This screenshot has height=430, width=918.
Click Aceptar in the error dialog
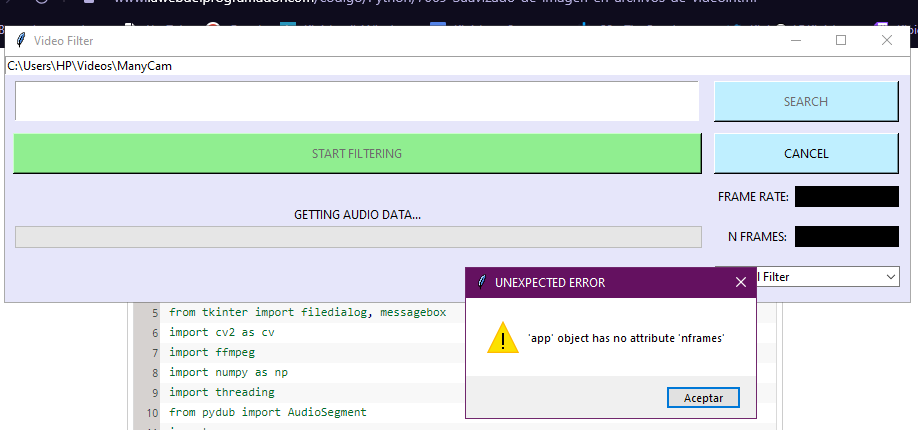[x=703, y=398]
